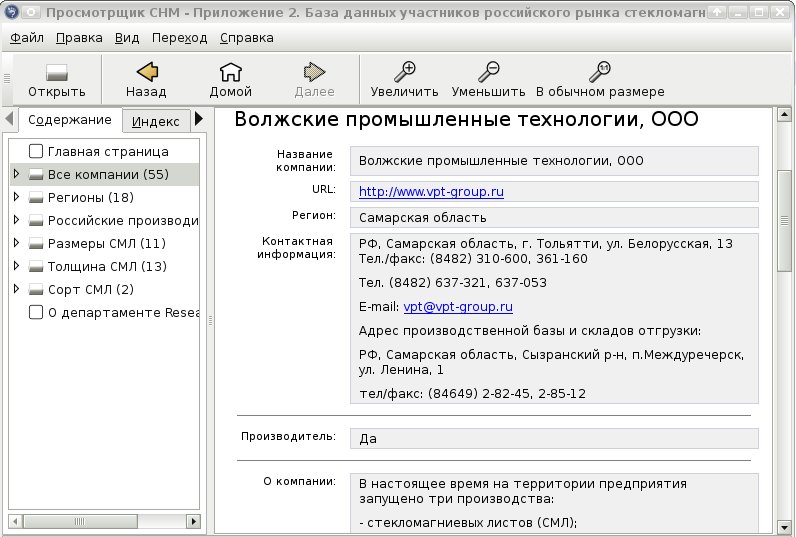The width and height of the screenshot is (796, 537).
Task: Zoom out with the Уменьшить magnifier icon
Action: tap(488, 72)
